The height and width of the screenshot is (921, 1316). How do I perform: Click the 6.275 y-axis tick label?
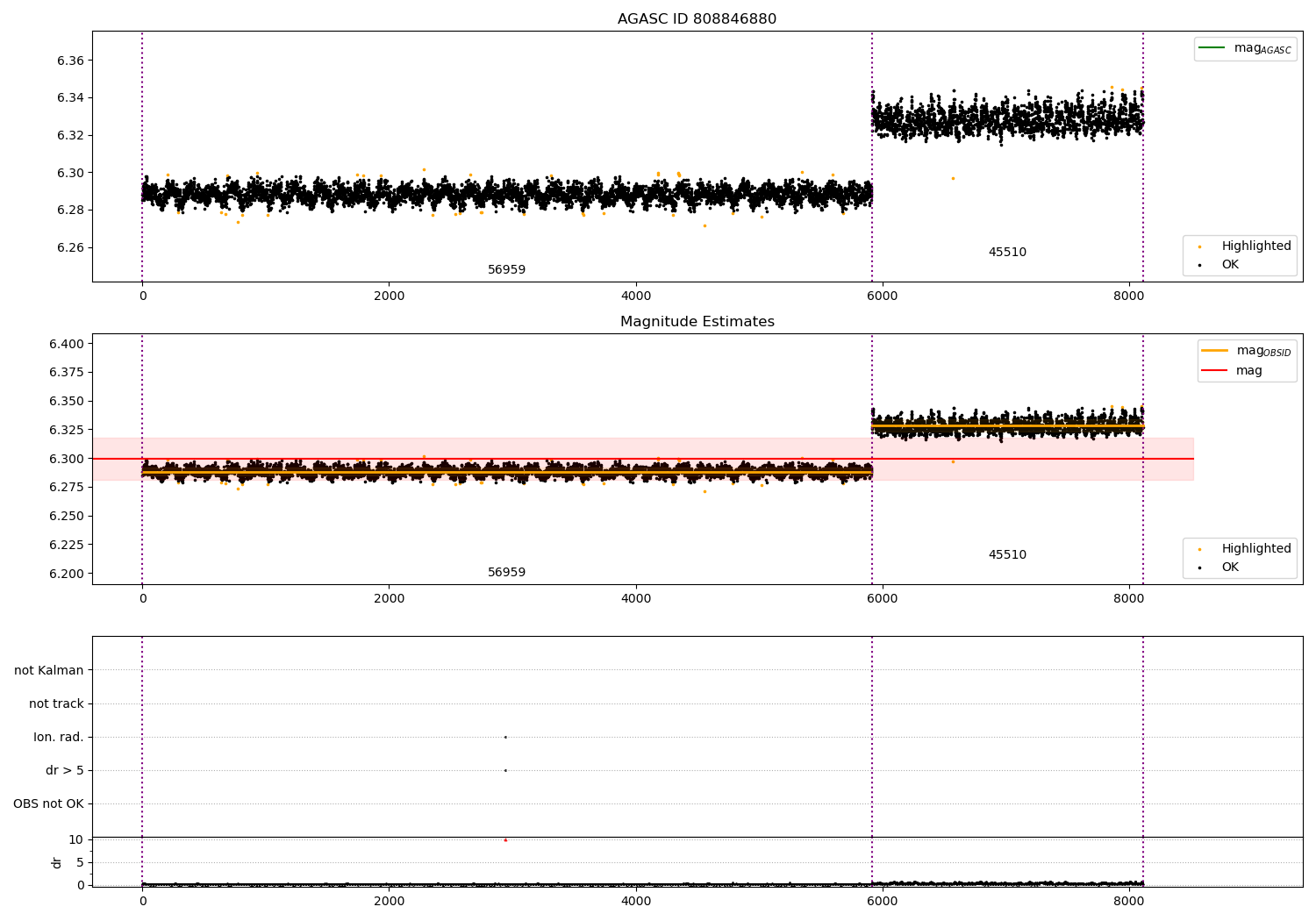point(67,488)
